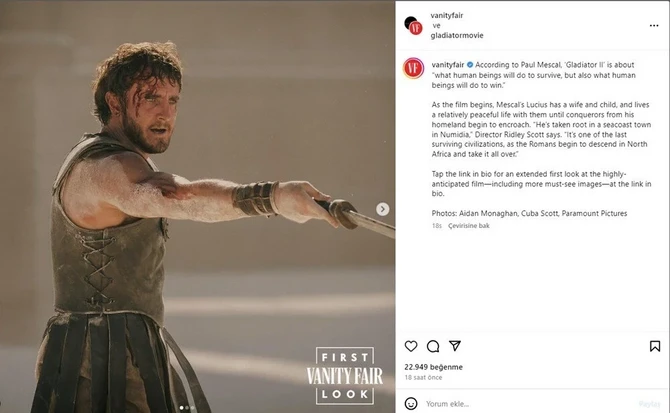Image resolution: width=670 pixels, height=413 pixels.
Task: Click the Vanity Fair avatar beside caption
Action: pyautogui.click(x=413, y=68)
